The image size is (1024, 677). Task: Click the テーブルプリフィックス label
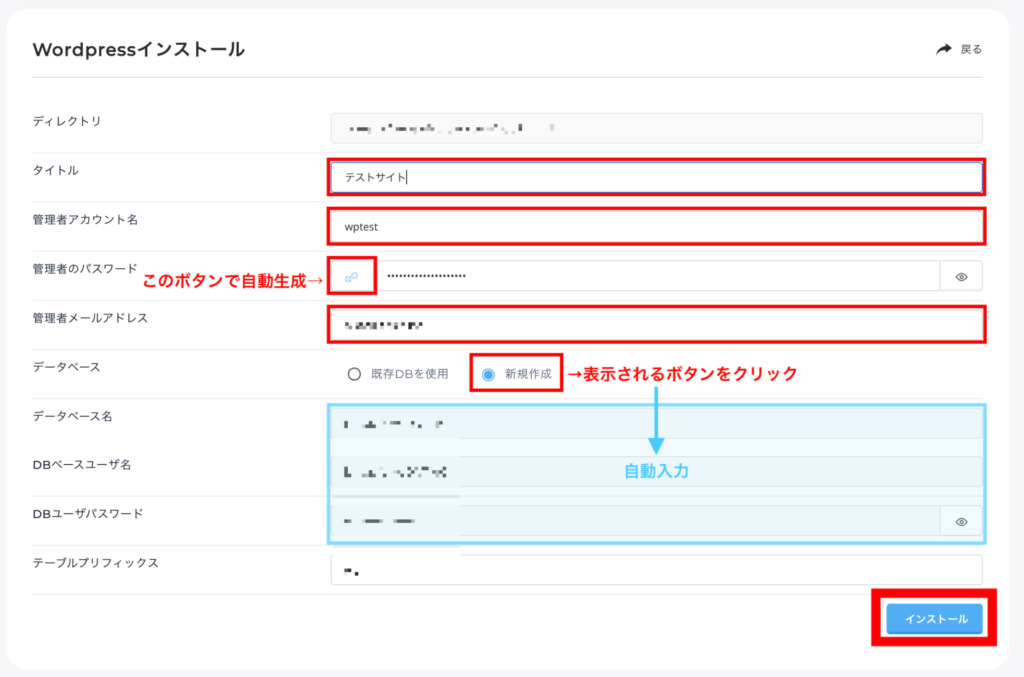point(95,563)
